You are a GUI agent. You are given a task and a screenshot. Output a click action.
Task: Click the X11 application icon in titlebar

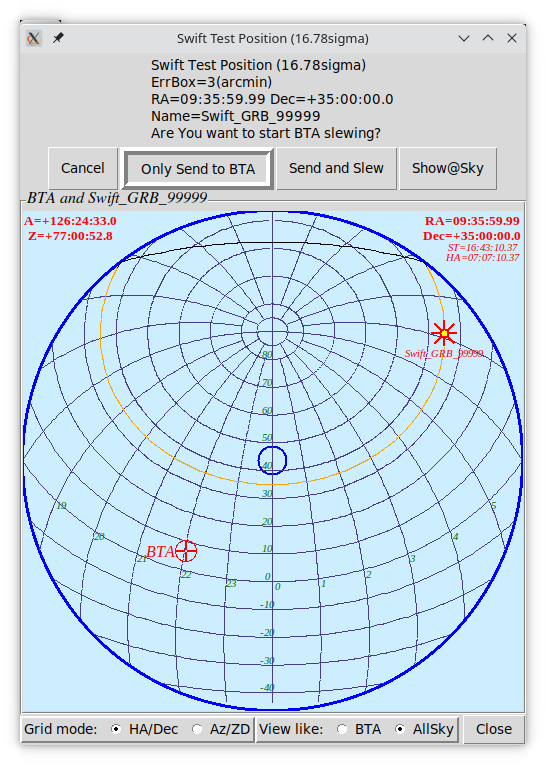coord(34,38)
